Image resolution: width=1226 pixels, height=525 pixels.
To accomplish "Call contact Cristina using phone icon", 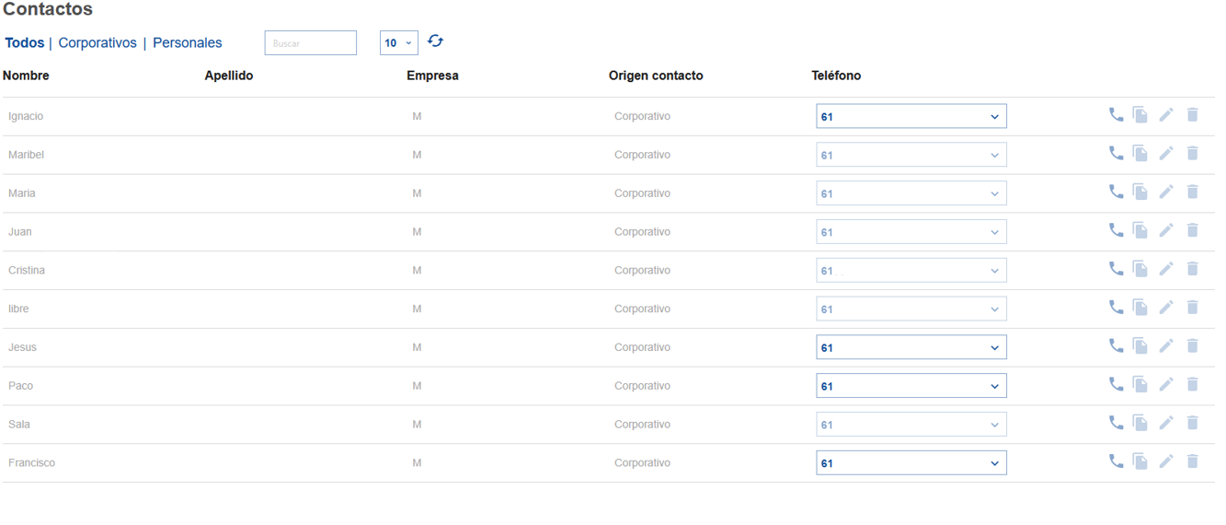I will [x=1116, y=269].
